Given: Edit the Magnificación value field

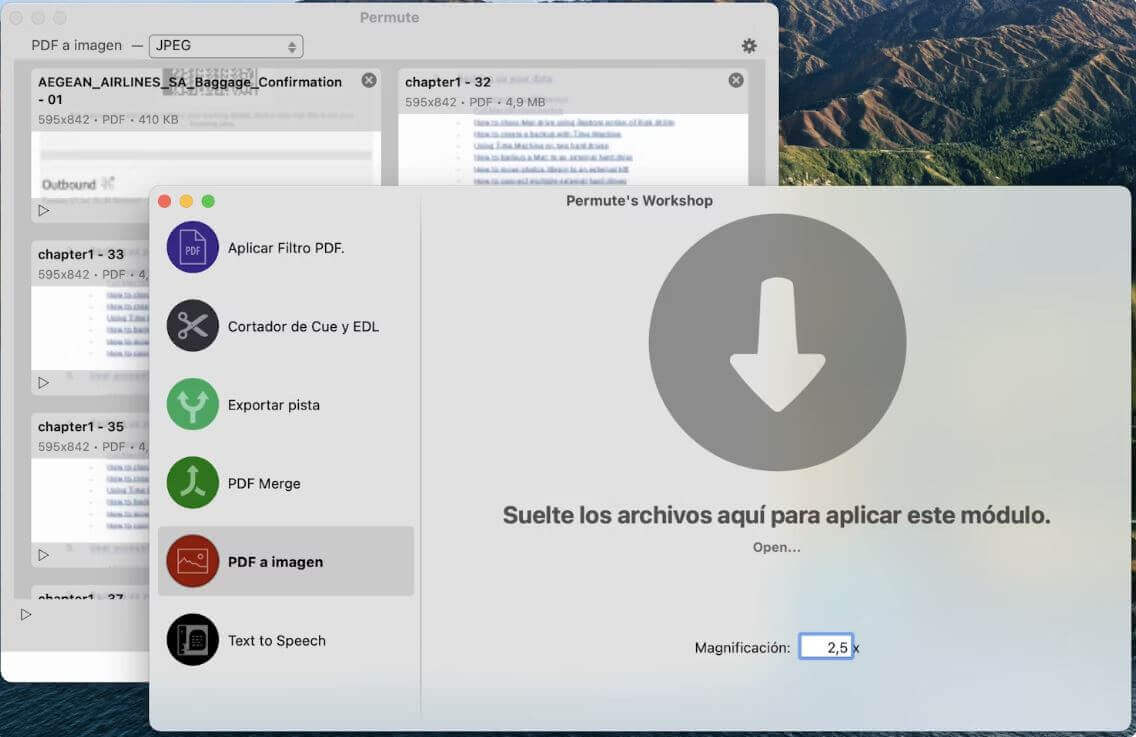Looking at the screenshot, I should tap(826, 646).
